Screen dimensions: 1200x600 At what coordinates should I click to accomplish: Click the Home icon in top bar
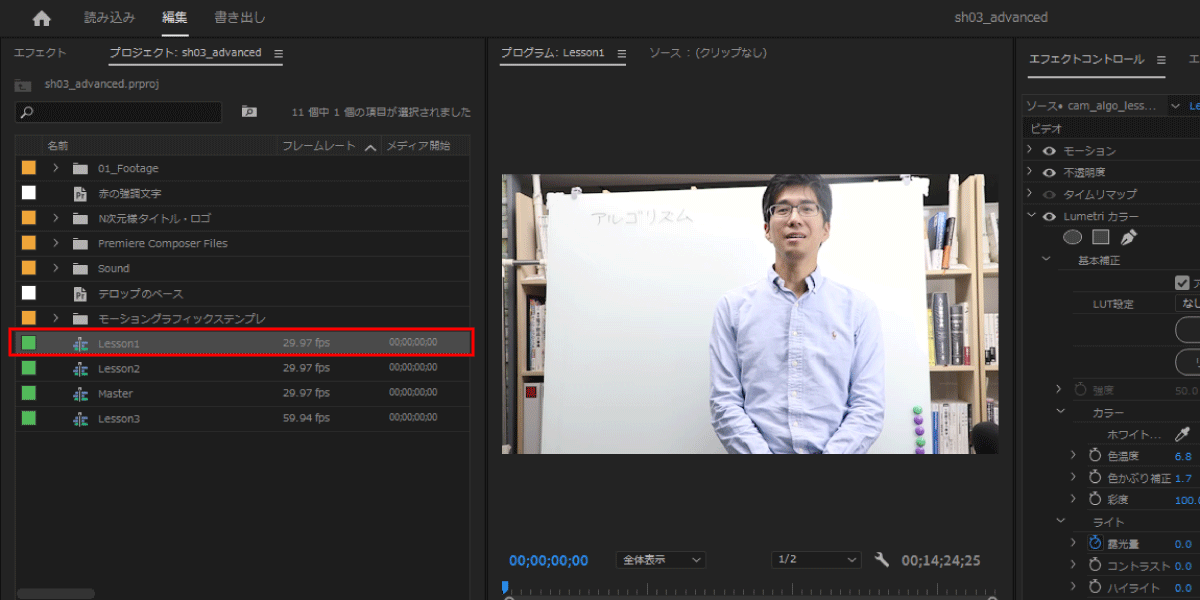pyautogui.click(x=41, y=18)
